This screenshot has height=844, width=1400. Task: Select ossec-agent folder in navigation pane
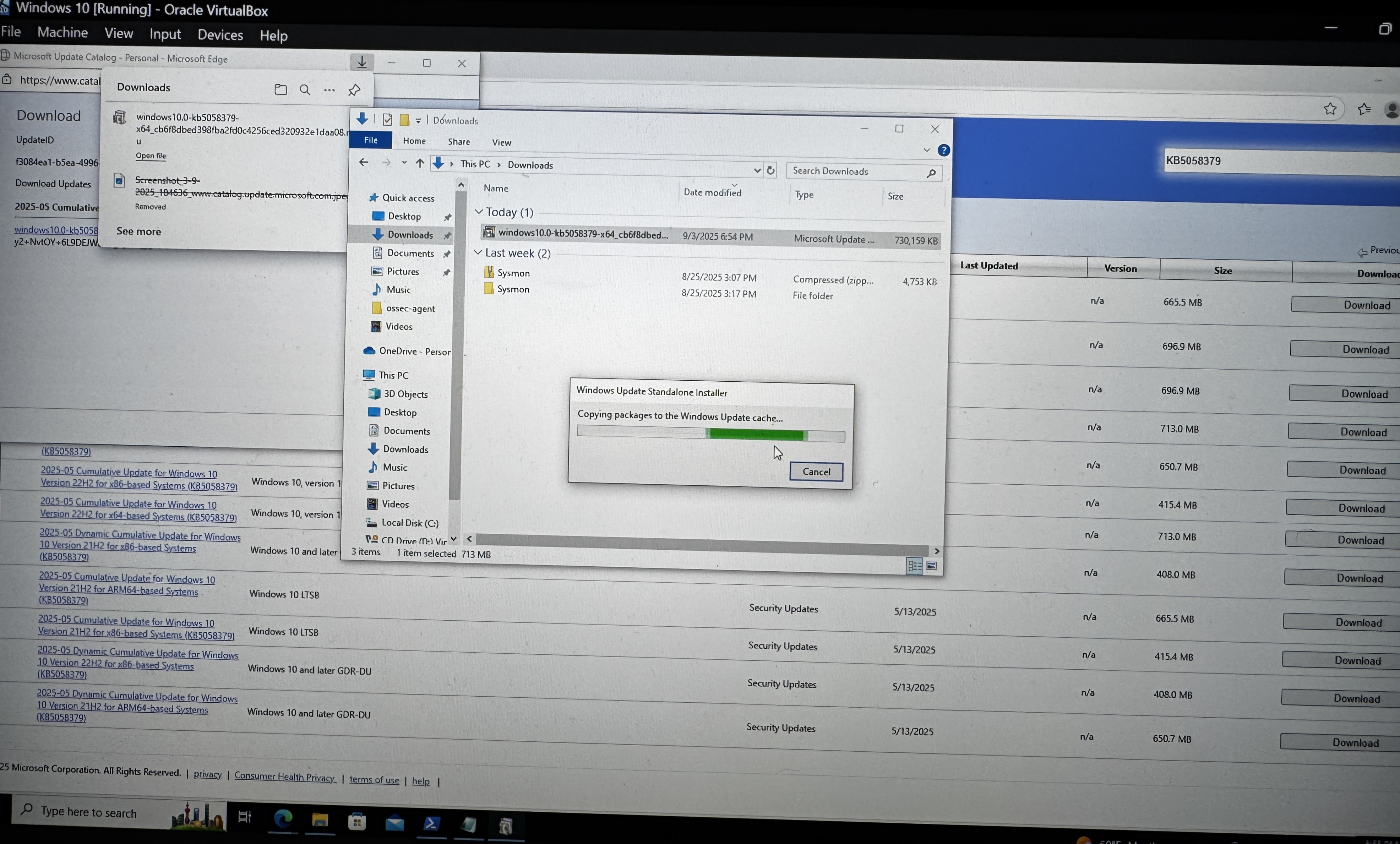point(410,308)
